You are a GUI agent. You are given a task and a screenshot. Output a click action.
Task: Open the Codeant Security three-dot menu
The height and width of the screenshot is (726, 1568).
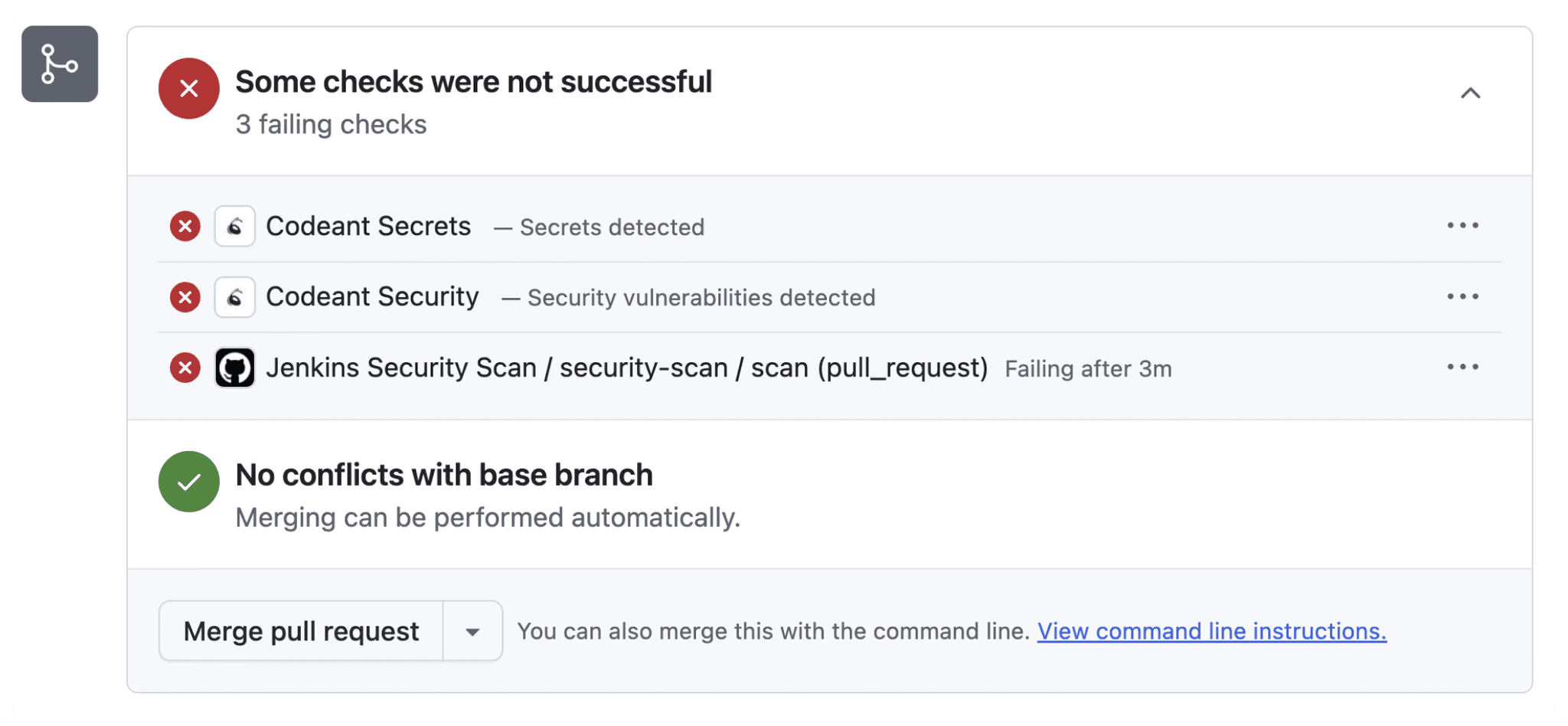coord(1463,296)
